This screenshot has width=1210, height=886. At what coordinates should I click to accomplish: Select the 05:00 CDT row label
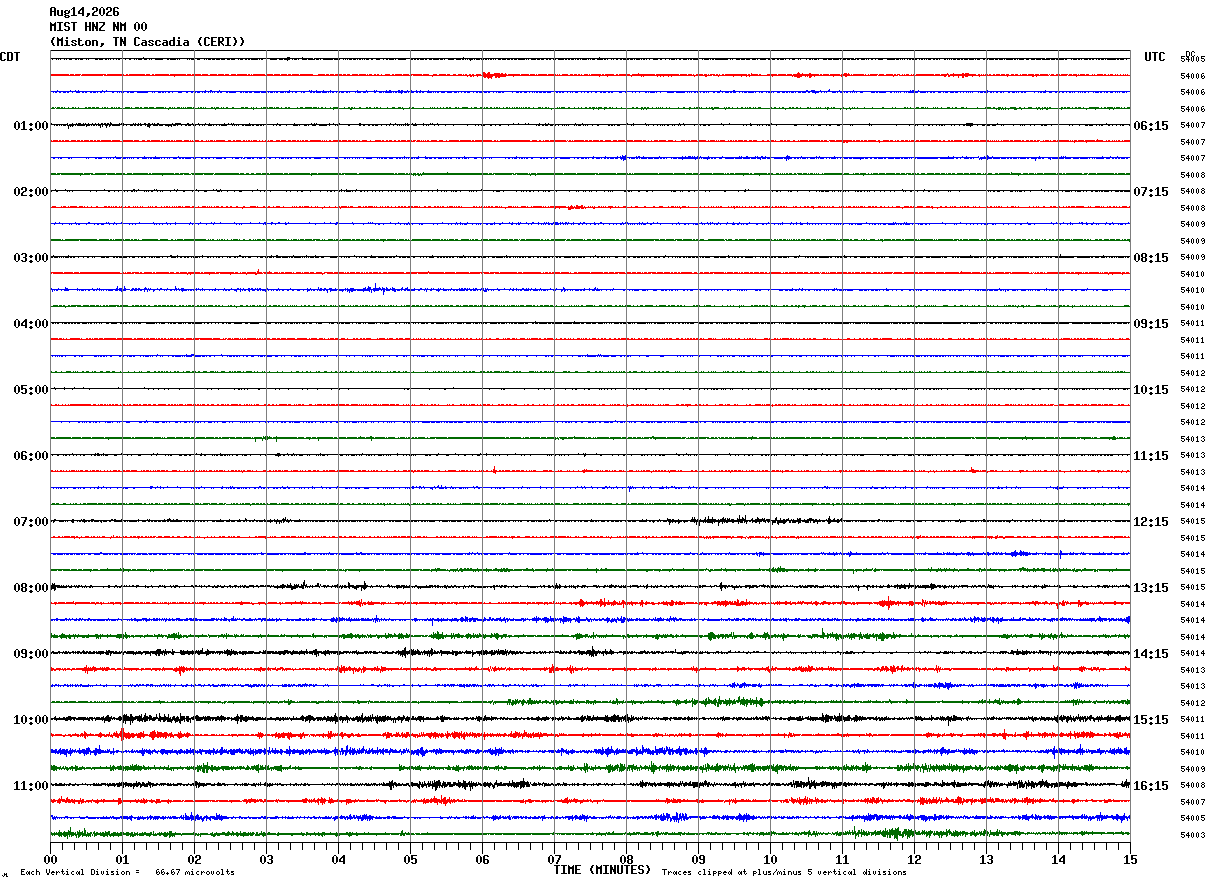31,390
